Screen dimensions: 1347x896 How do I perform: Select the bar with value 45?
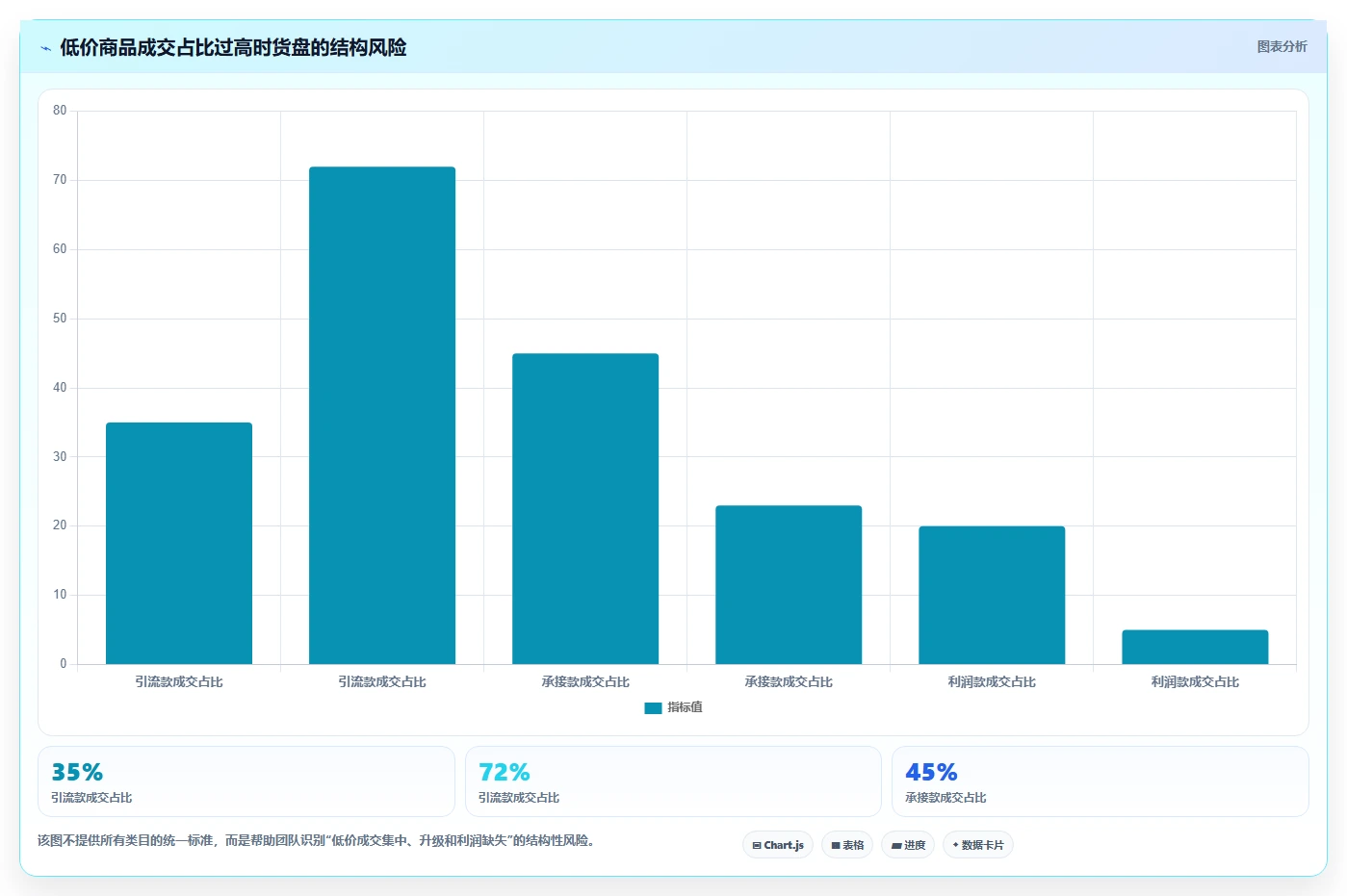click(585, 509)
